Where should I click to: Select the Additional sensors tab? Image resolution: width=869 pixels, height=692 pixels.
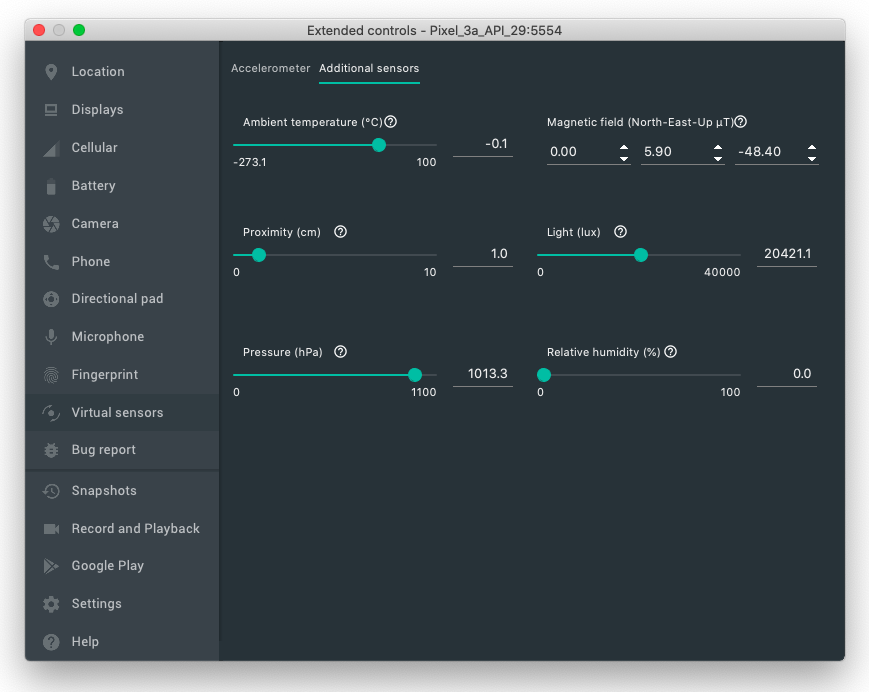pos(369,69)
